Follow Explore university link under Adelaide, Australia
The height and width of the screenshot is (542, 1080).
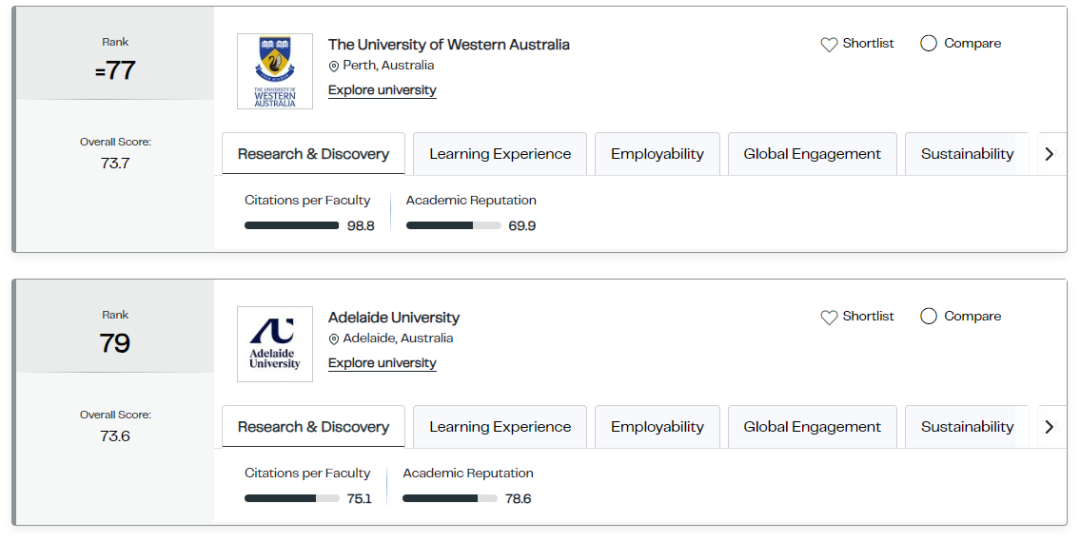pos(382,363)
